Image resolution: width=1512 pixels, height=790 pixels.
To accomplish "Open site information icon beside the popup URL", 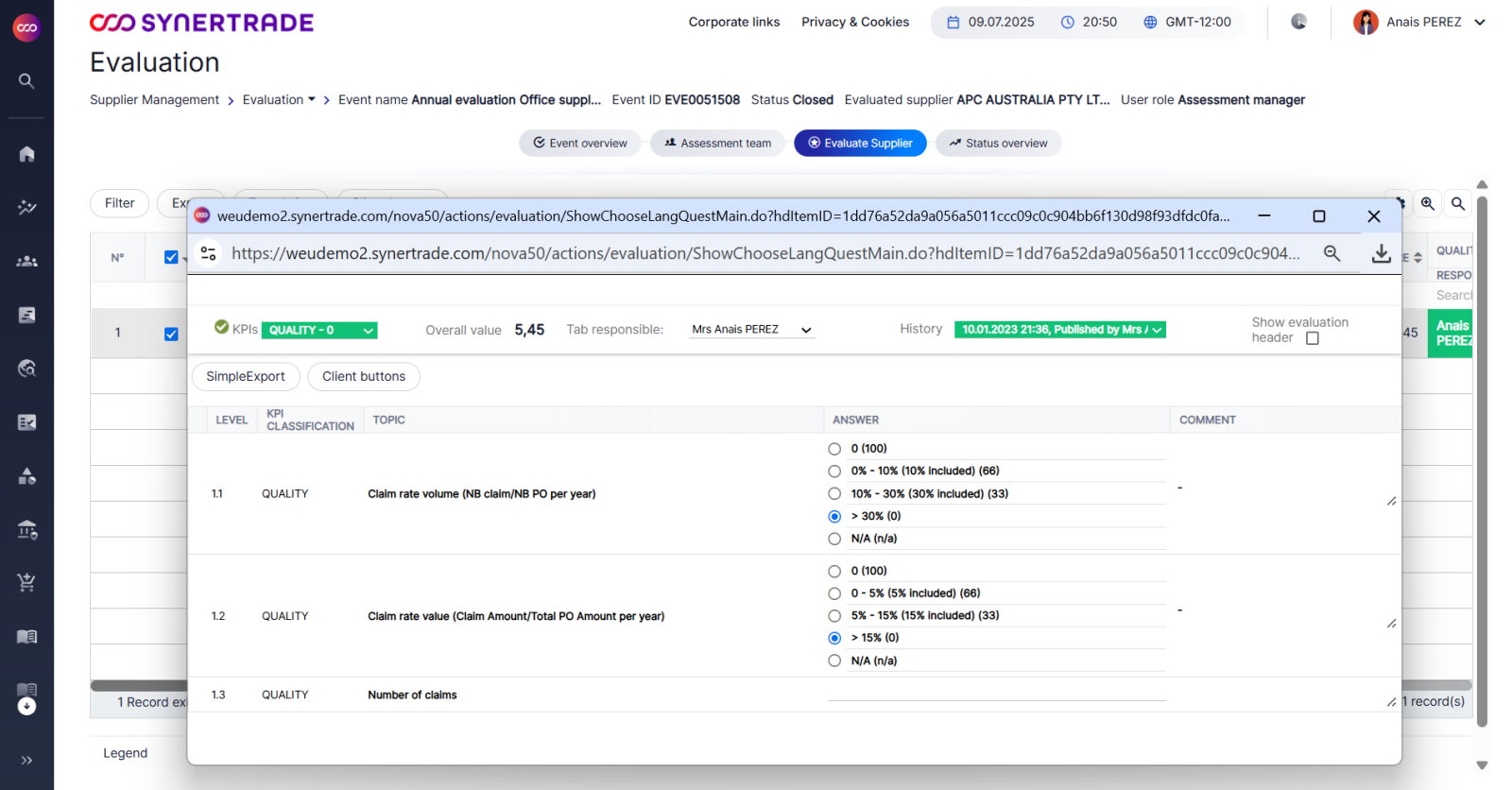I will tap(209, 253).
